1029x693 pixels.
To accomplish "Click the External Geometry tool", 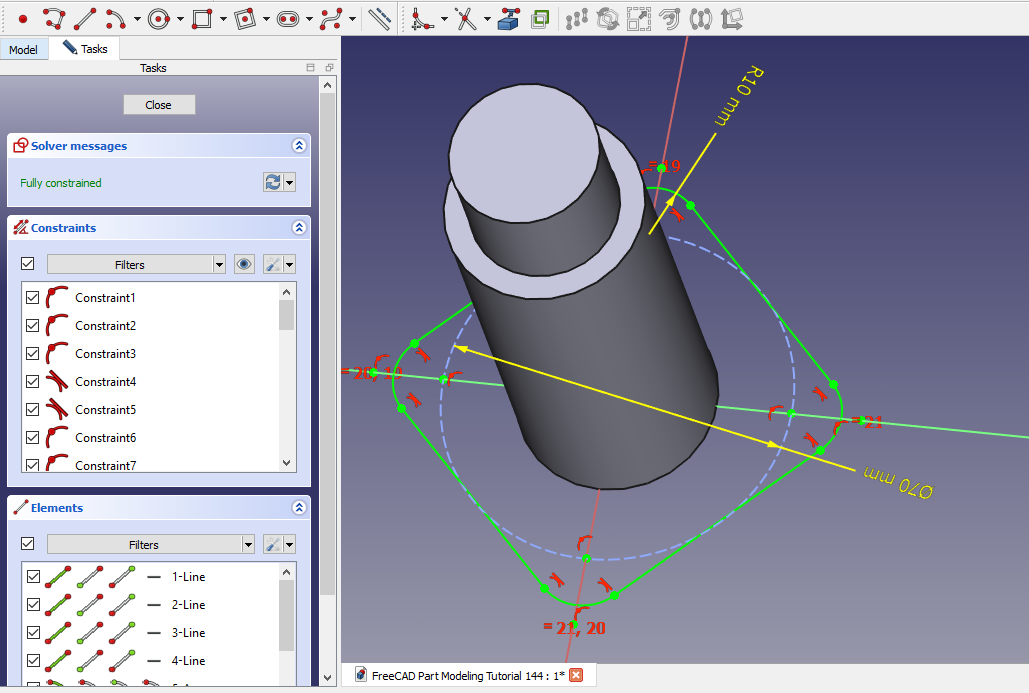I will point(509,18).
